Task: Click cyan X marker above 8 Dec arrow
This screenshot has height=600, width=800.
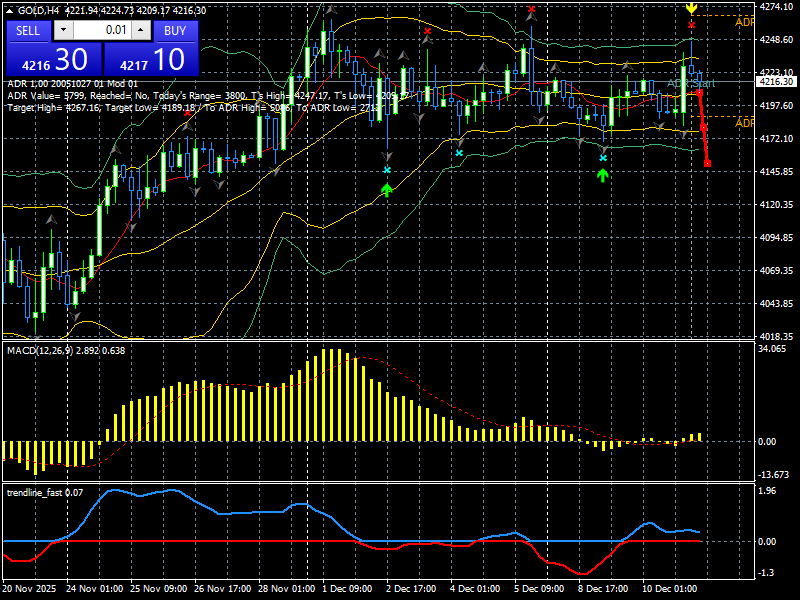Action: coord(603,158)
